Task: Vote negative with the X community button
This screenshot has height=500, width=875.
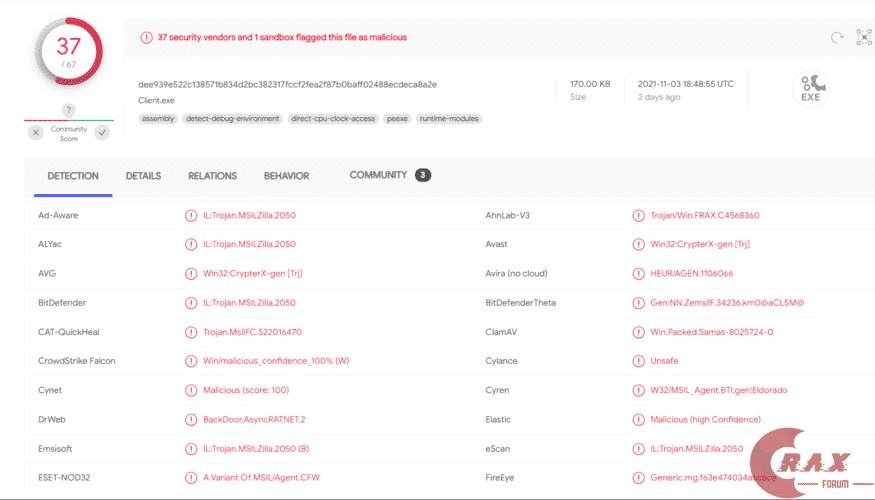Action: 36,132
